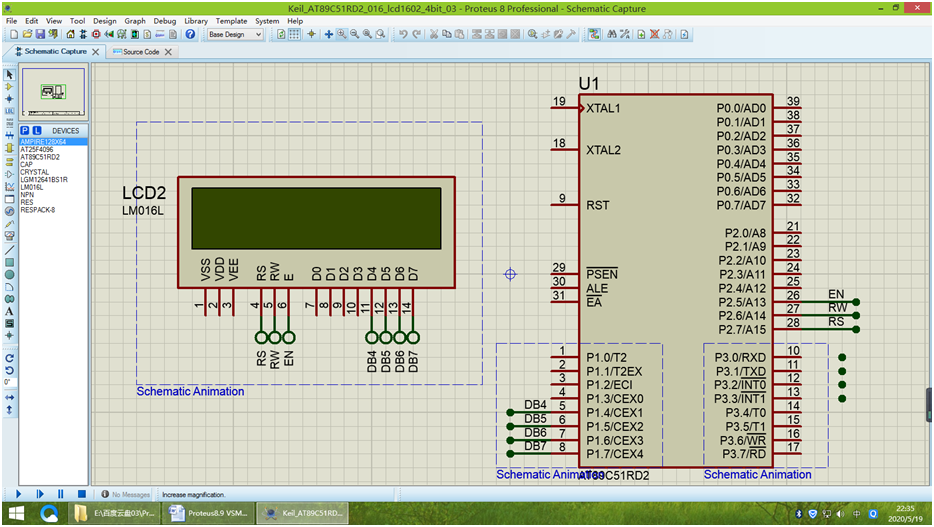Select the Junction Dot Mode tool
934x527 pixels.
(x=10, y=99)
